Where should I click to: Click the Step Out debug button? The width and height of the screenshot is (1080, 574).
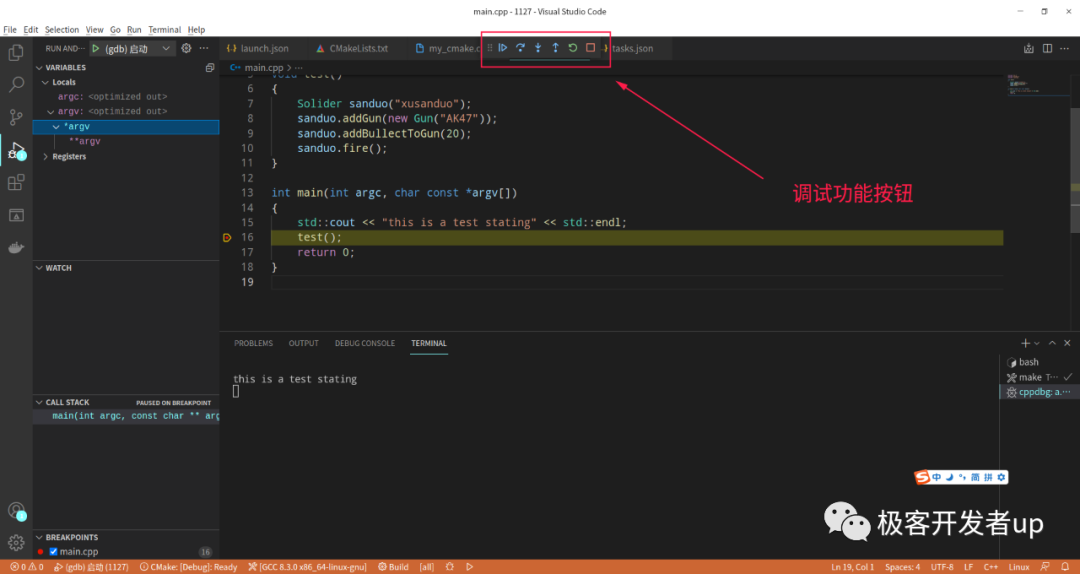(x=555, y=48)
